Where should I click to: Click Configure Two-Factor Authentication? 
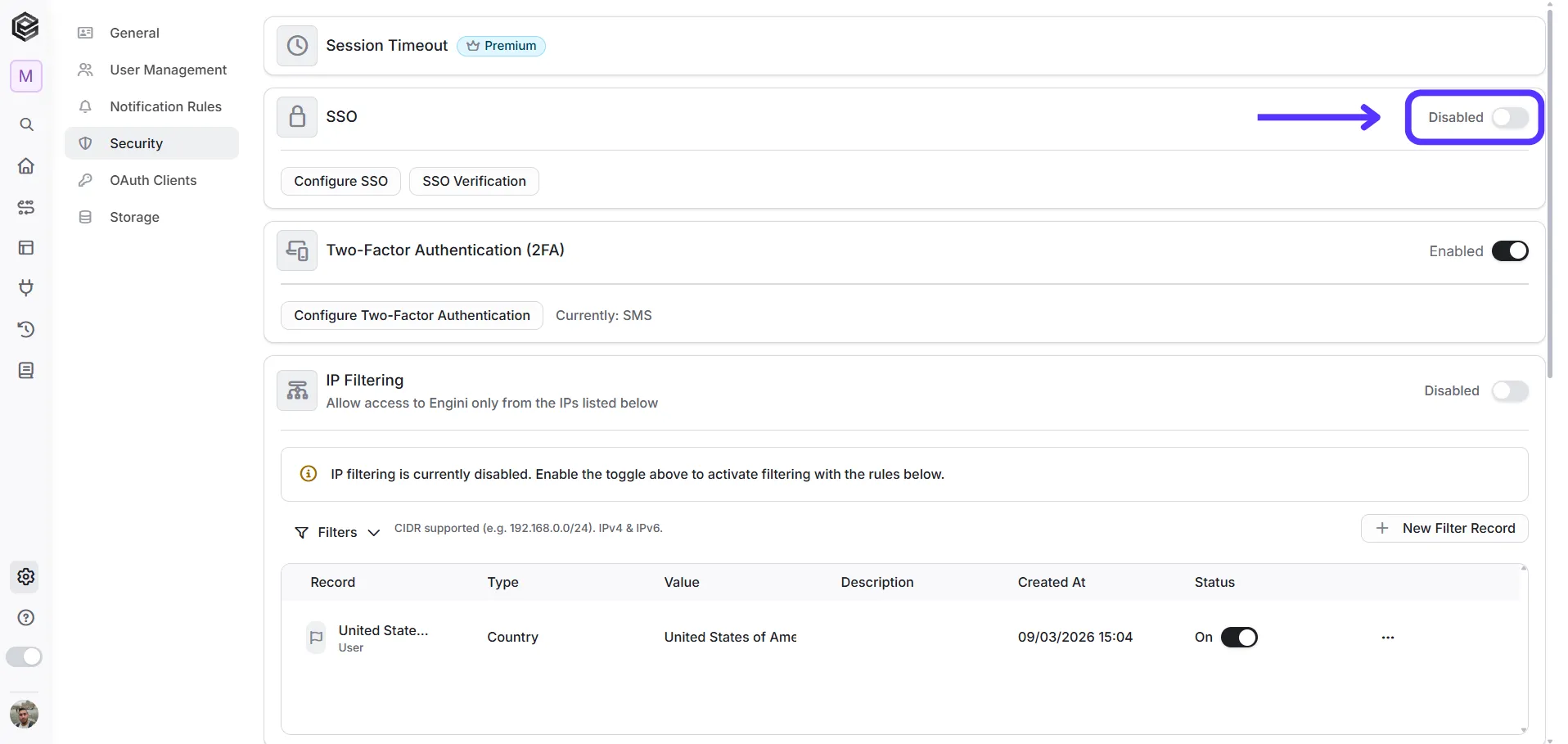(412, 315)
